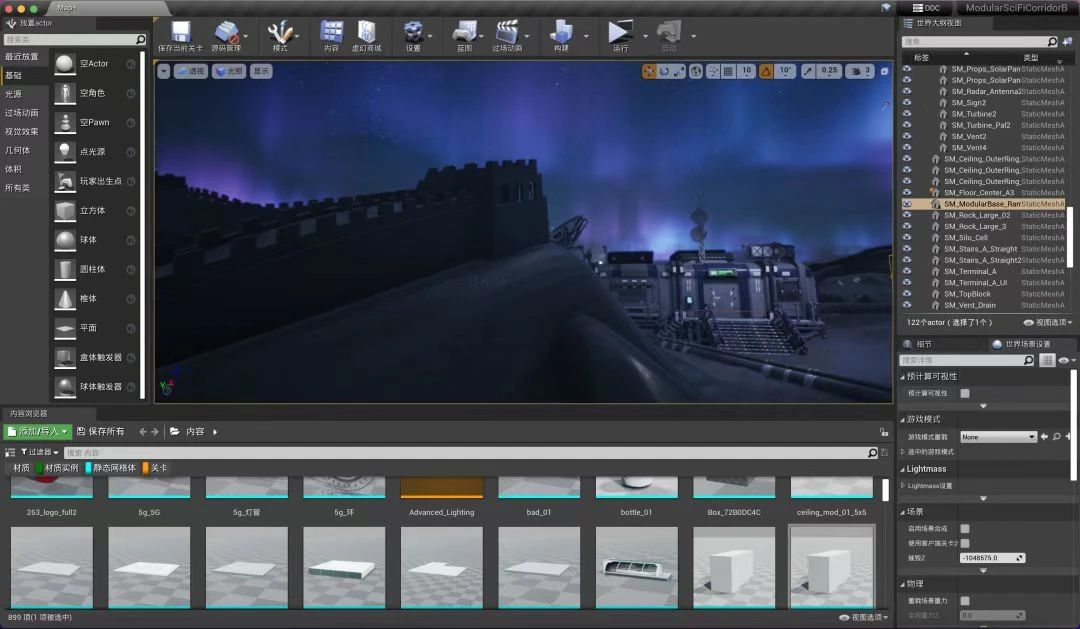Click the 保存当前关卡 save level icon
Screen dimensions: 1080x629
pyautogui.click(x=180, y=32)
